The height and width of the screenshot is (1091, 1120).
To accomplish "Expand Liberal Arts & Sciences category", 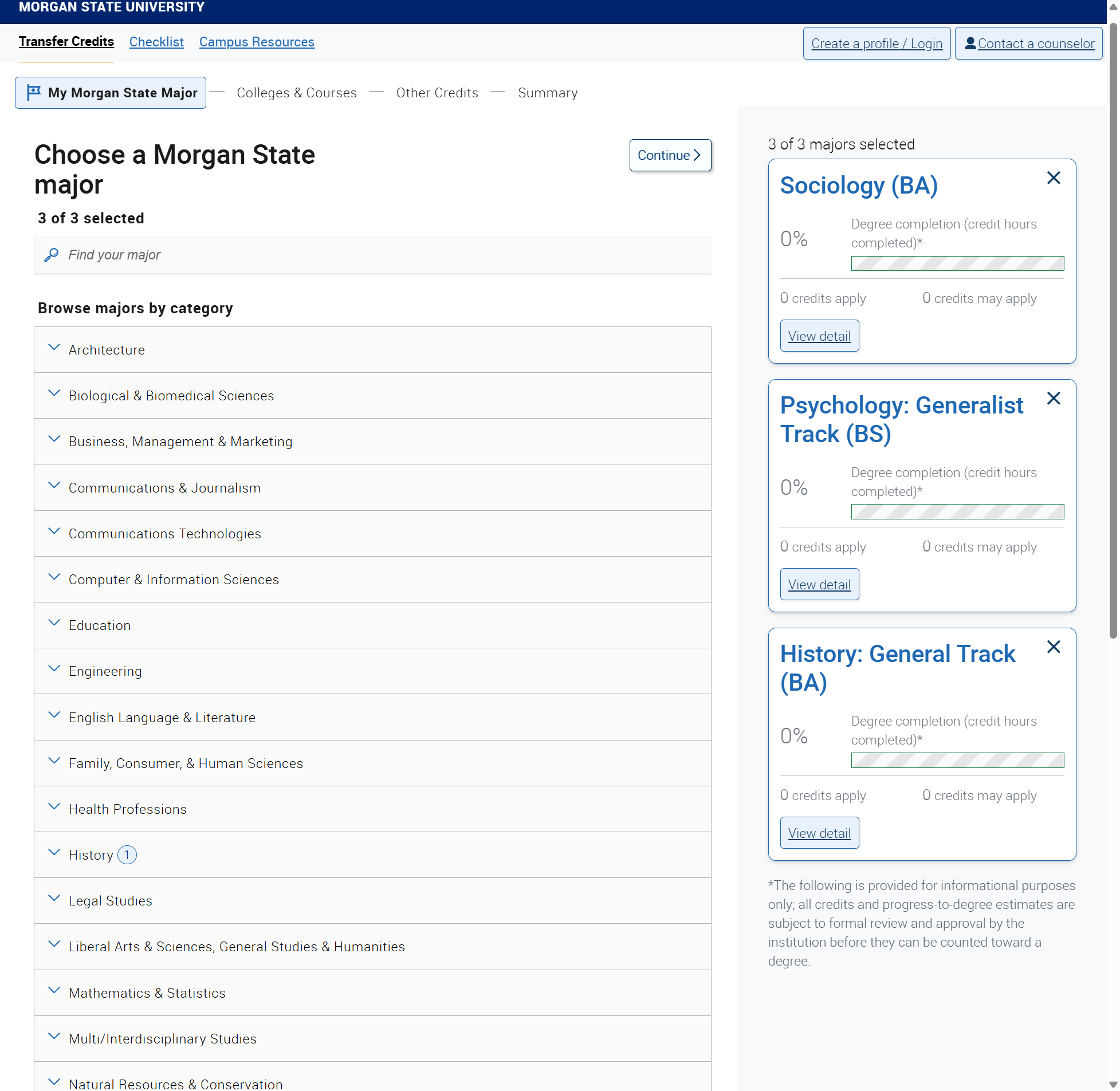I will (x=372, y=947).
